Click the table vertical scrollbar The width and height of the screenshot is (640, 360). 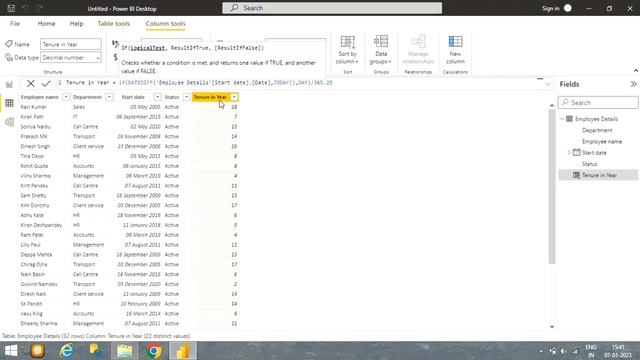tap(552, 188)
